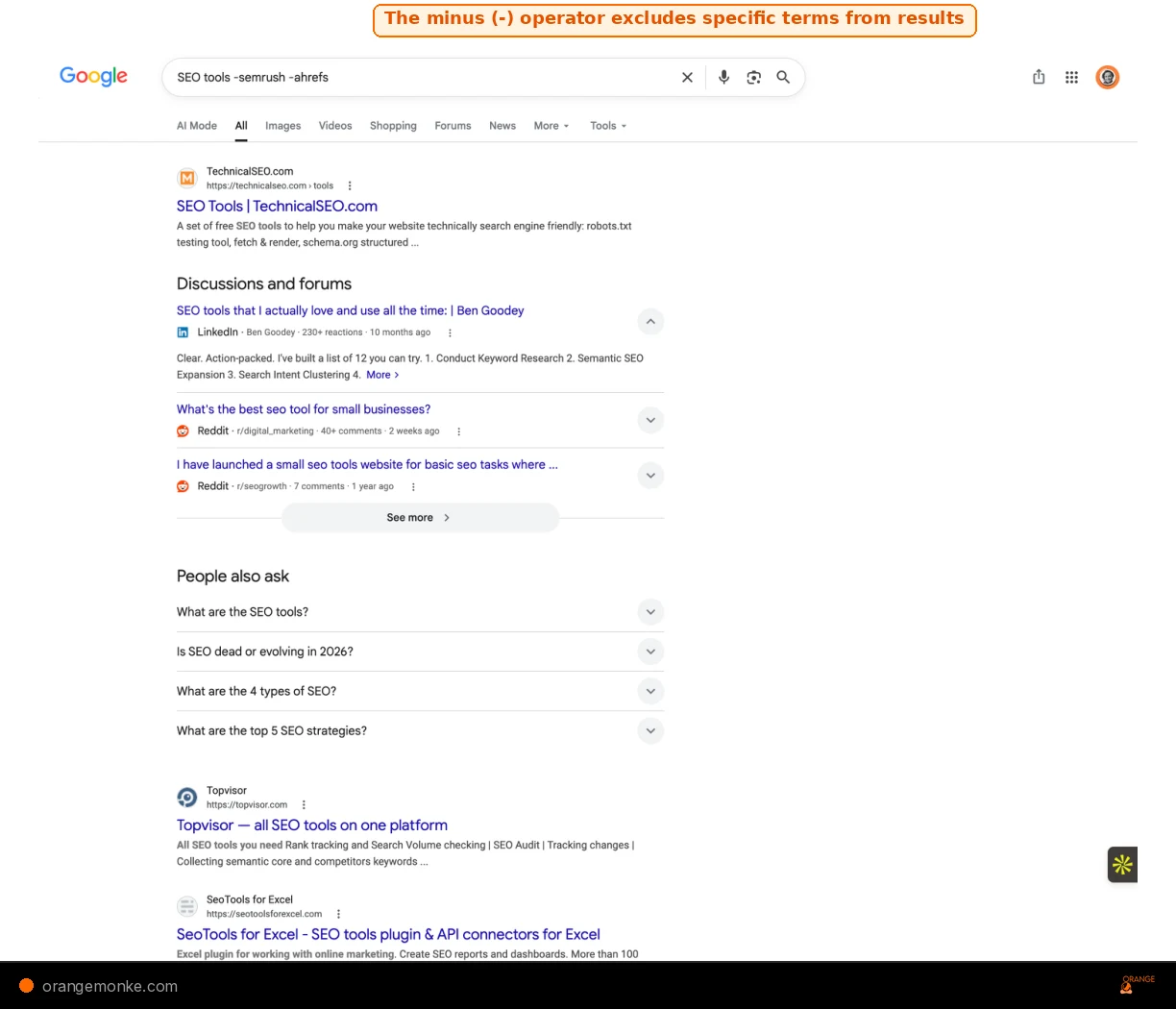Switch to News tab

(x=502, y=126)
